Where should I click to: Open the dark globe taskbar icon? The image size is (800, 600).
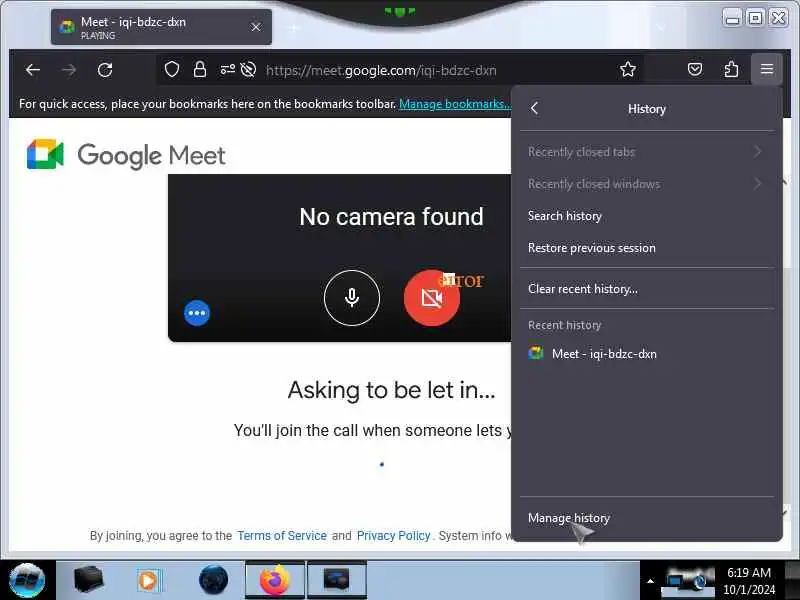213,580
